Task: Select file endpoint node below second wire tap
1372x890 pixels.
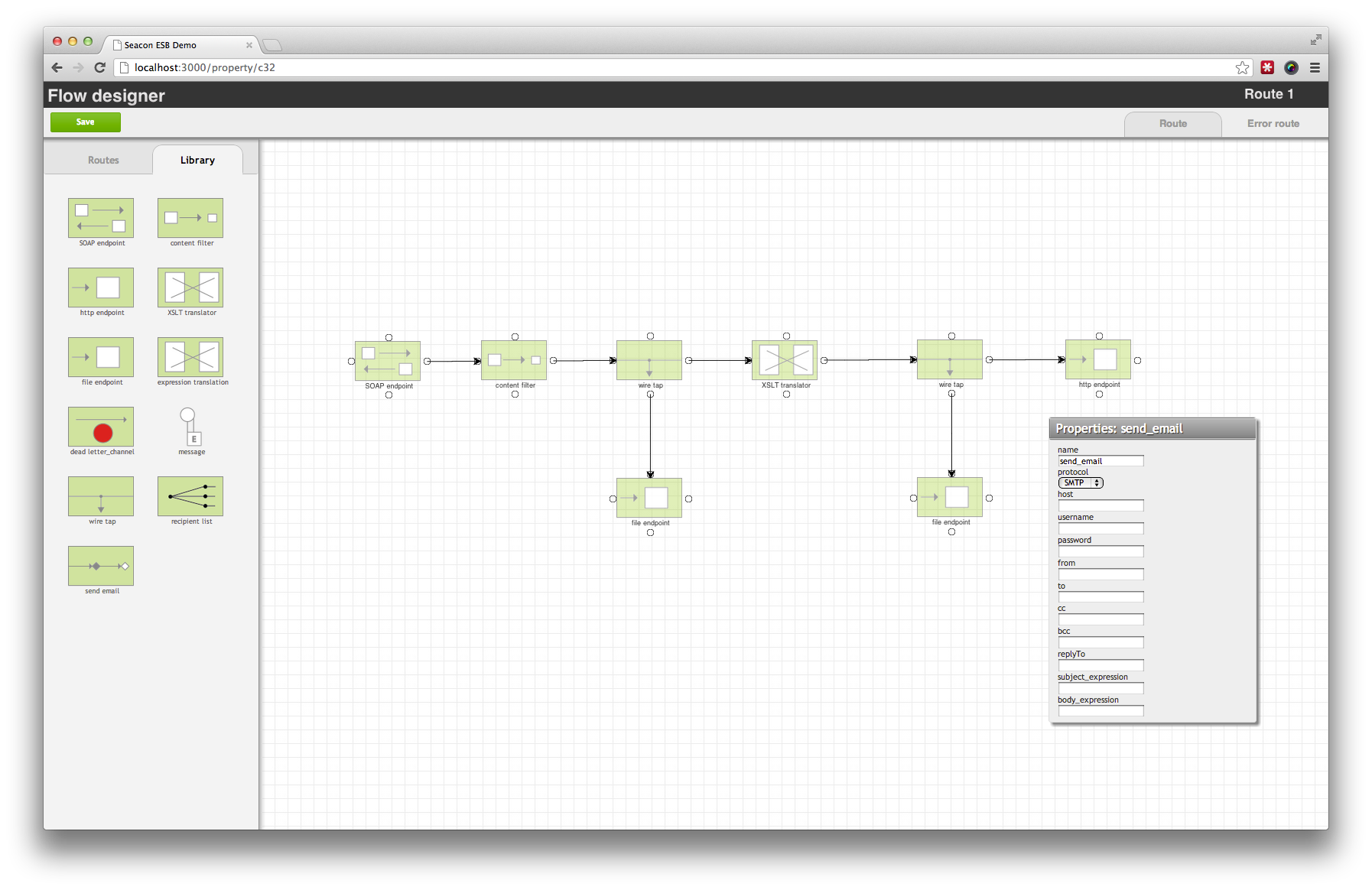Action: pos(950,497)
